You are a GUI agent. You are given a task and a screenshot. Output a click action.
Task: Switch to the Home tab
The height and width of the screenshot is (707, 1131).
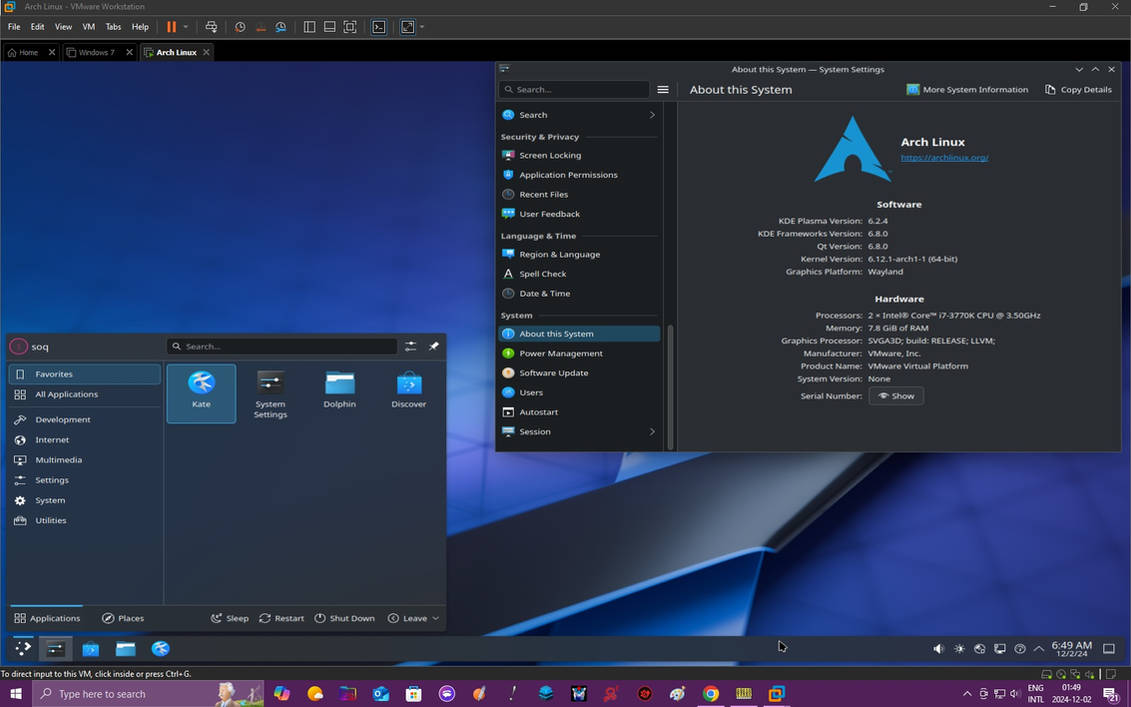pos(30,52)
